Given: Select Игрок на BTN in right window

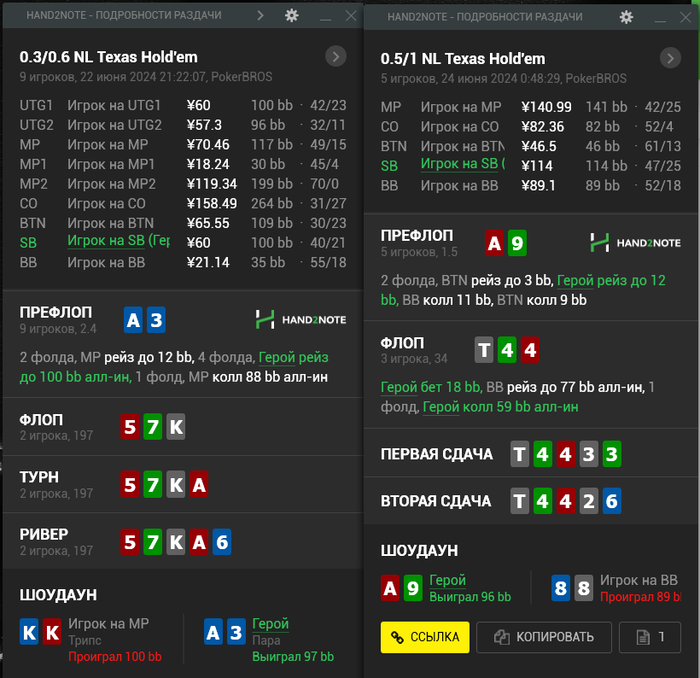Looking at the screenshot, I should coord(531,146).
